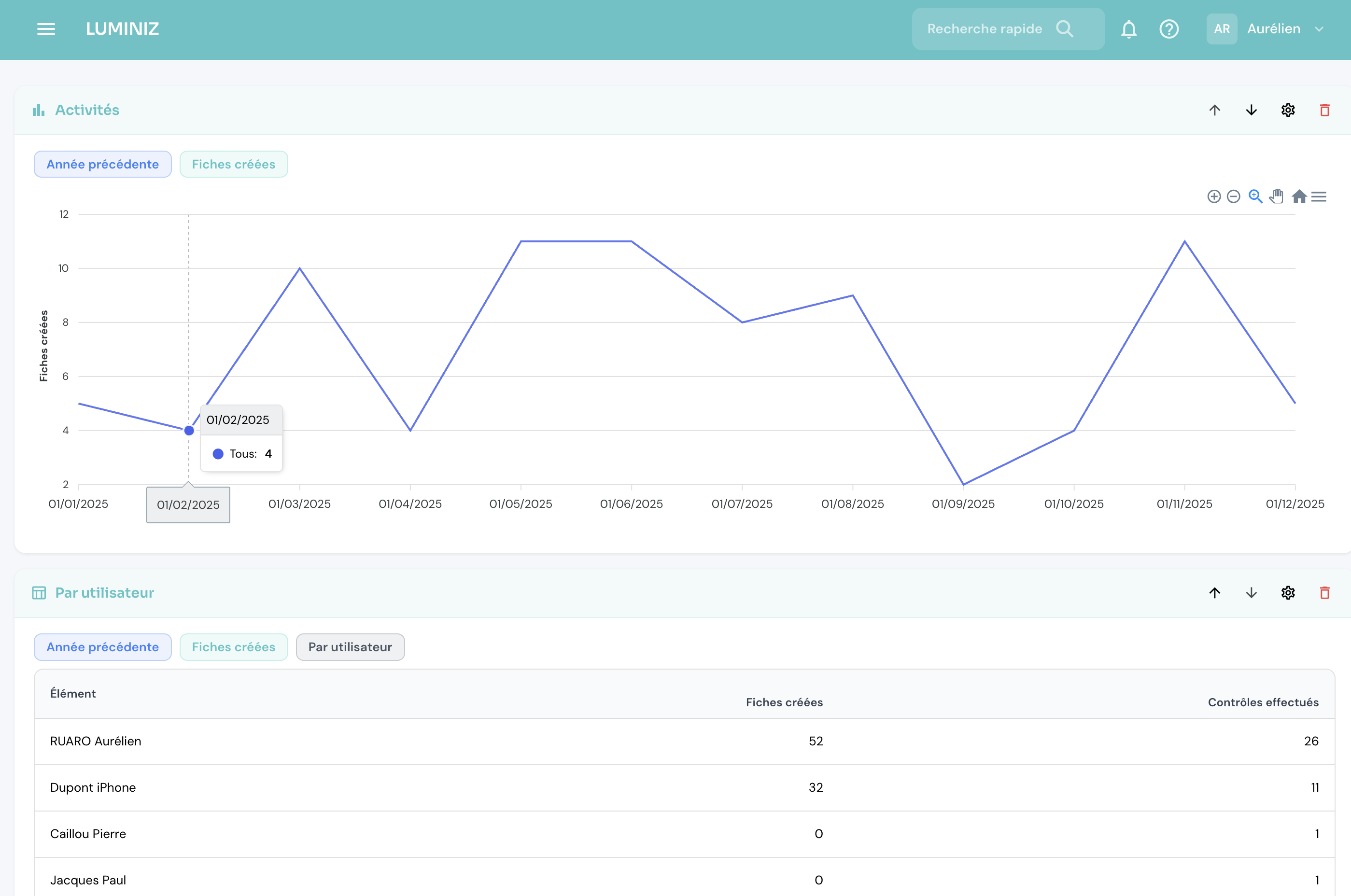The height and width of the screenshot is (896, 1351).
Task: Move the Activités widget up
Action: click(1215, 110)
